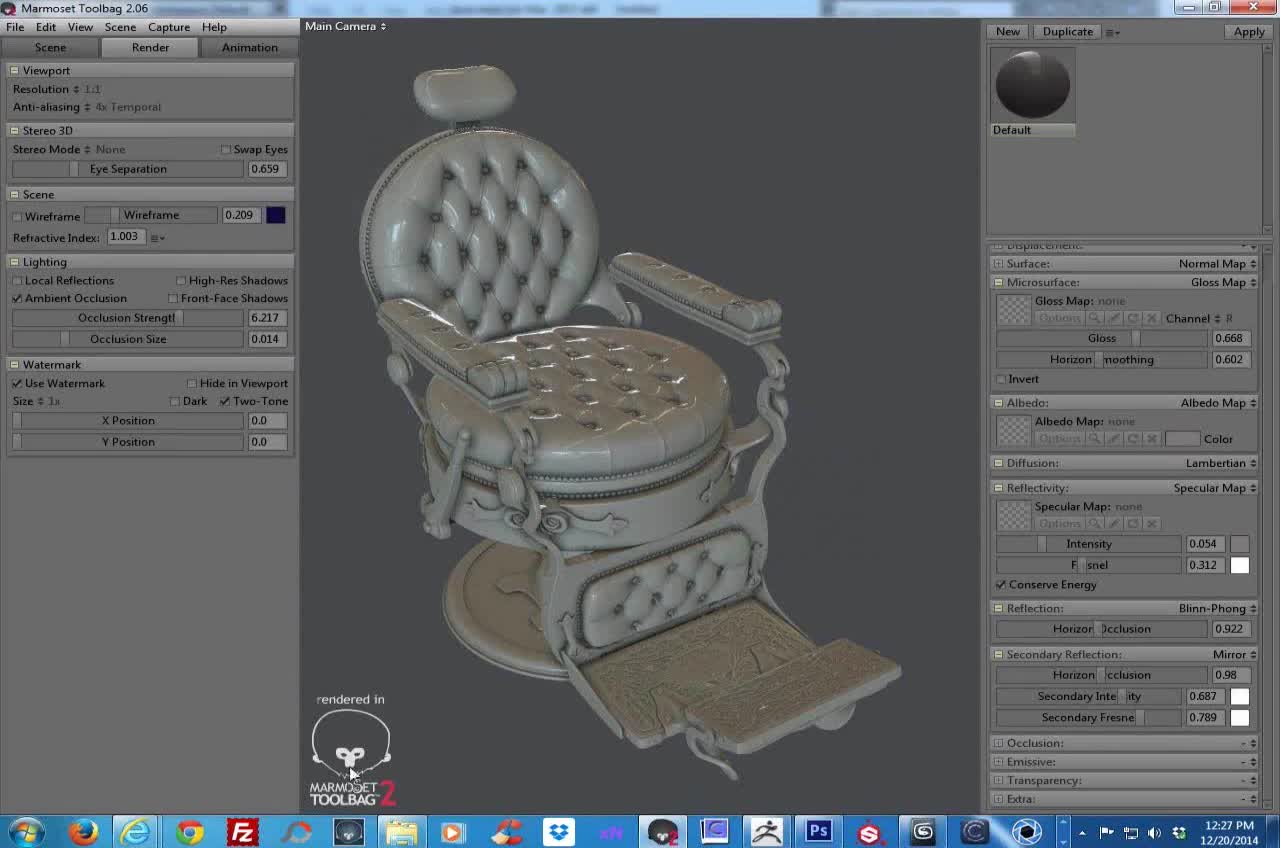Image resolution: width=1280 pixels, height=848 pixels.
Task: Expand the Occlusion material section
Action: (998, 744)
